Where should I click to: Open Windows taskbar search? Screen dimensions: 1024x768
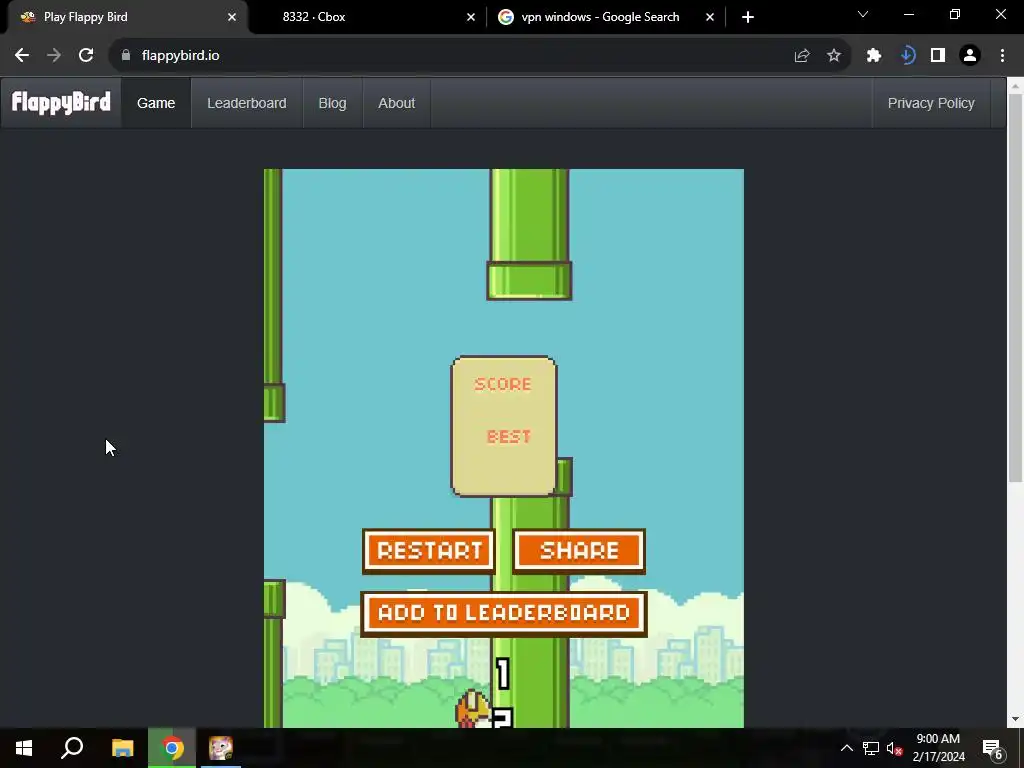point(72,748)
